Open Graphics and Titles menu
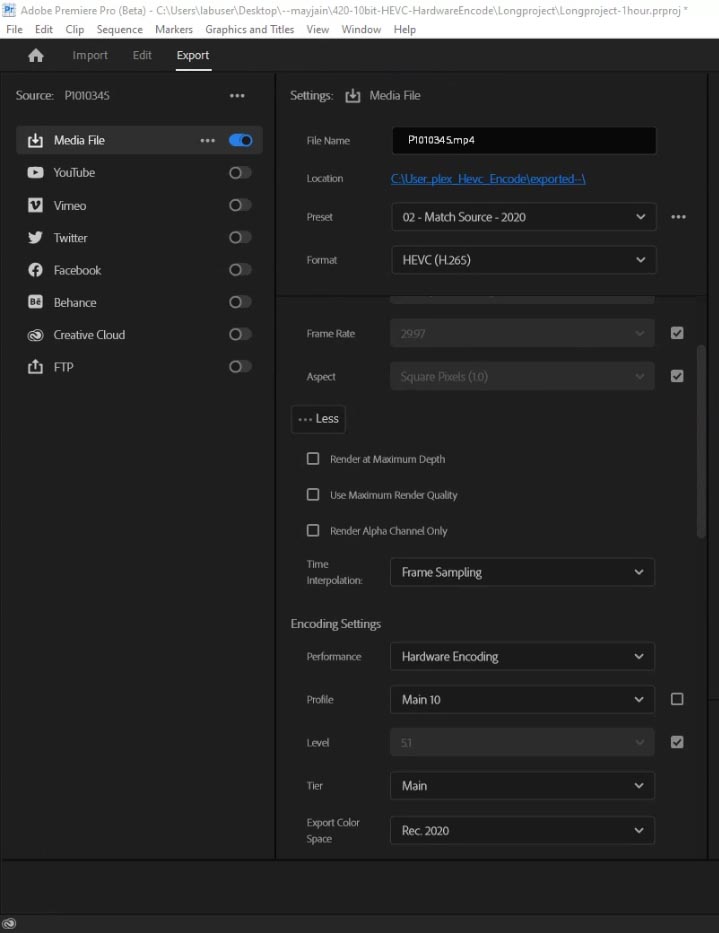Viewport: 719px width, 933px height. [249, 29]
